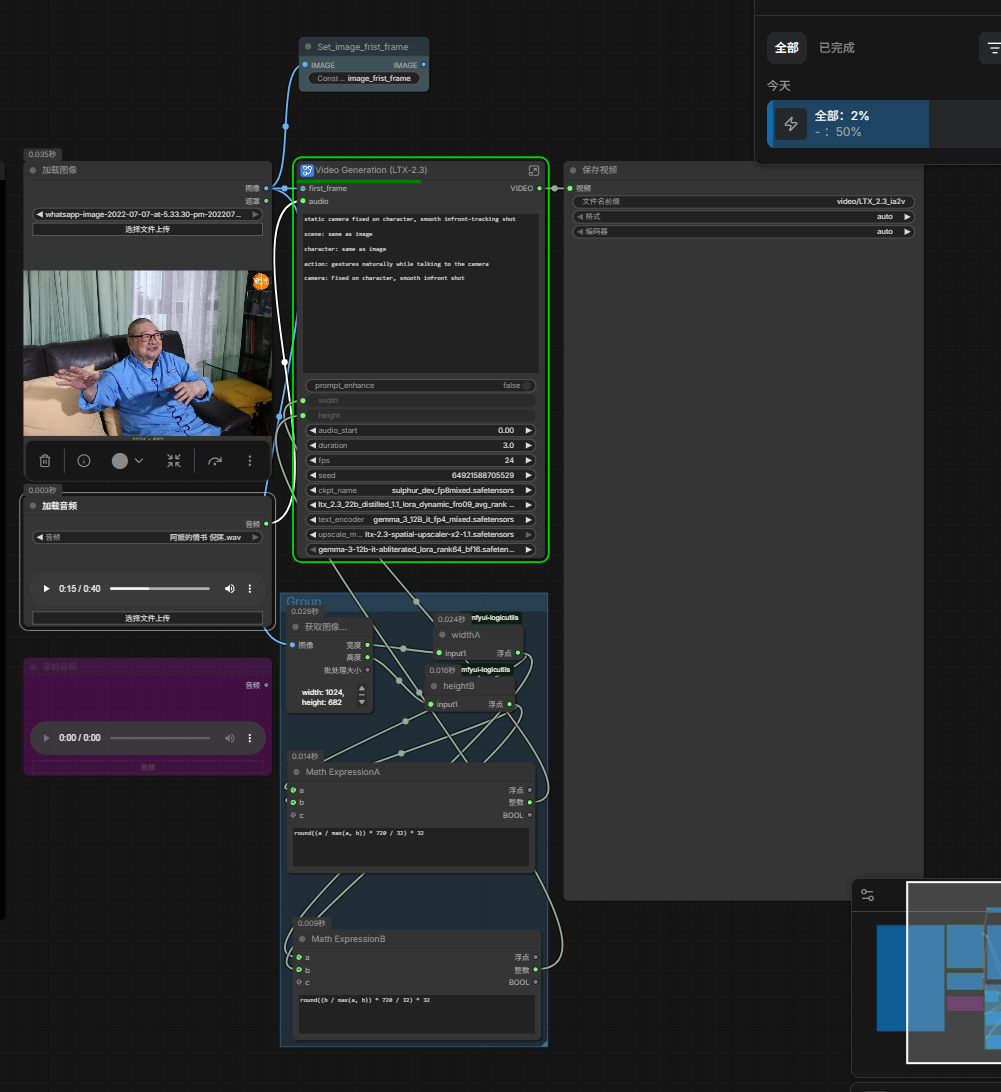The image size is (1001, 1092).
Task: Click the curved bypass arrow icon
Action: (x=215, y=461)
